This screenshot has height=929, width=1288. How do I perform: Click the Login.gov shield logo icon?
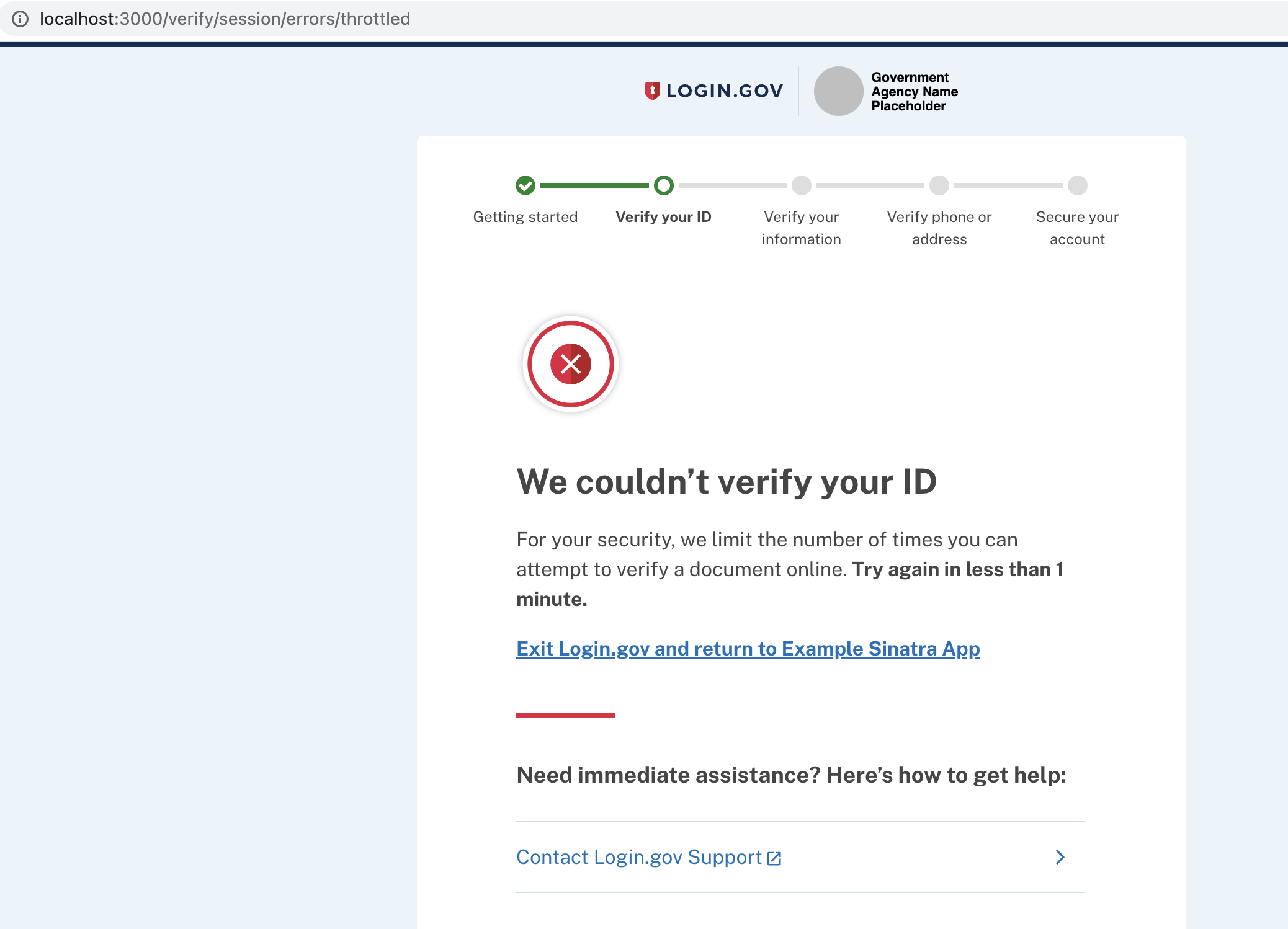point(651,91)
